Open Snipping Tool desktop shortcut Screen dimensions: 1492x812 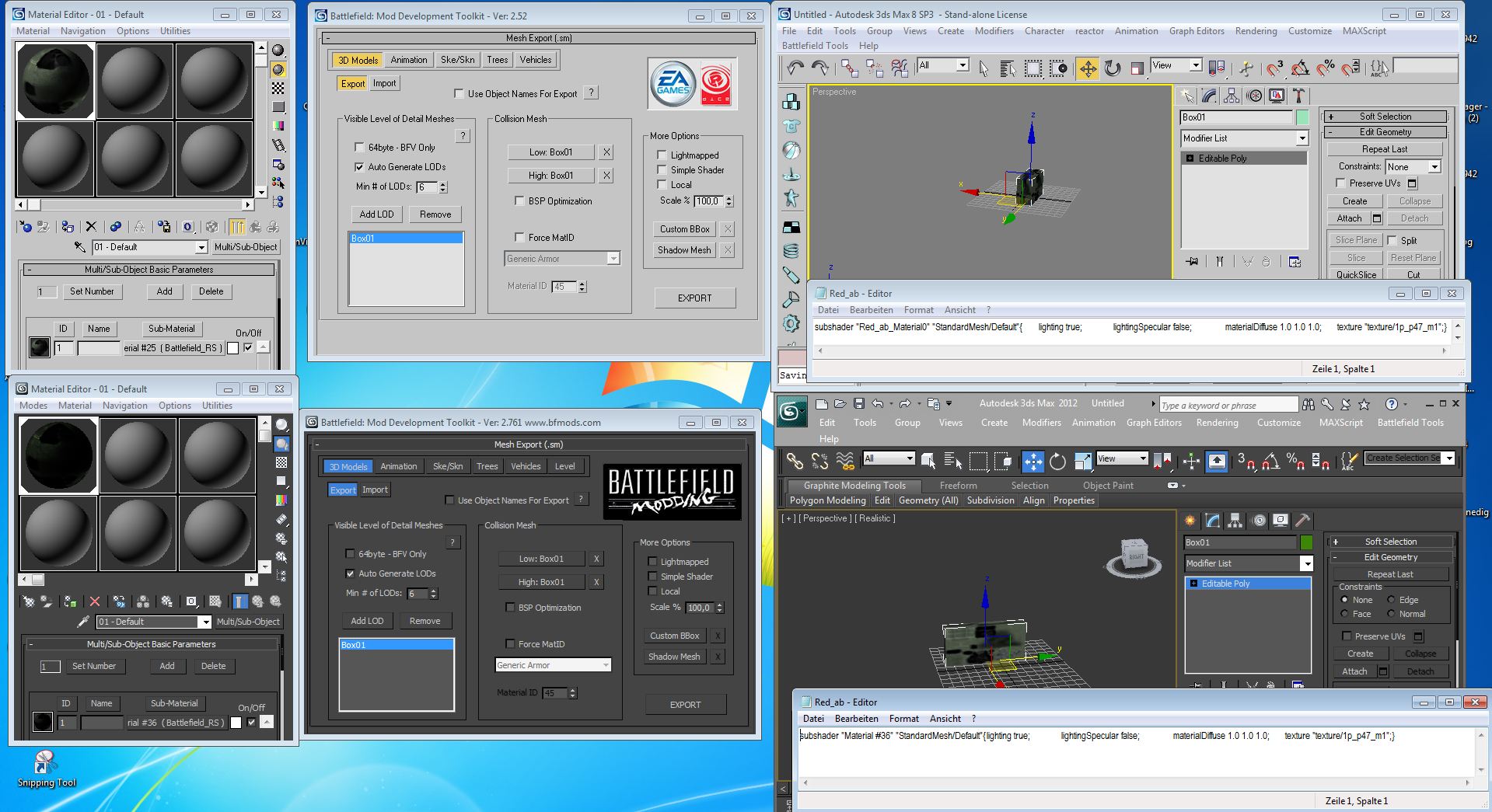(47, 769)
